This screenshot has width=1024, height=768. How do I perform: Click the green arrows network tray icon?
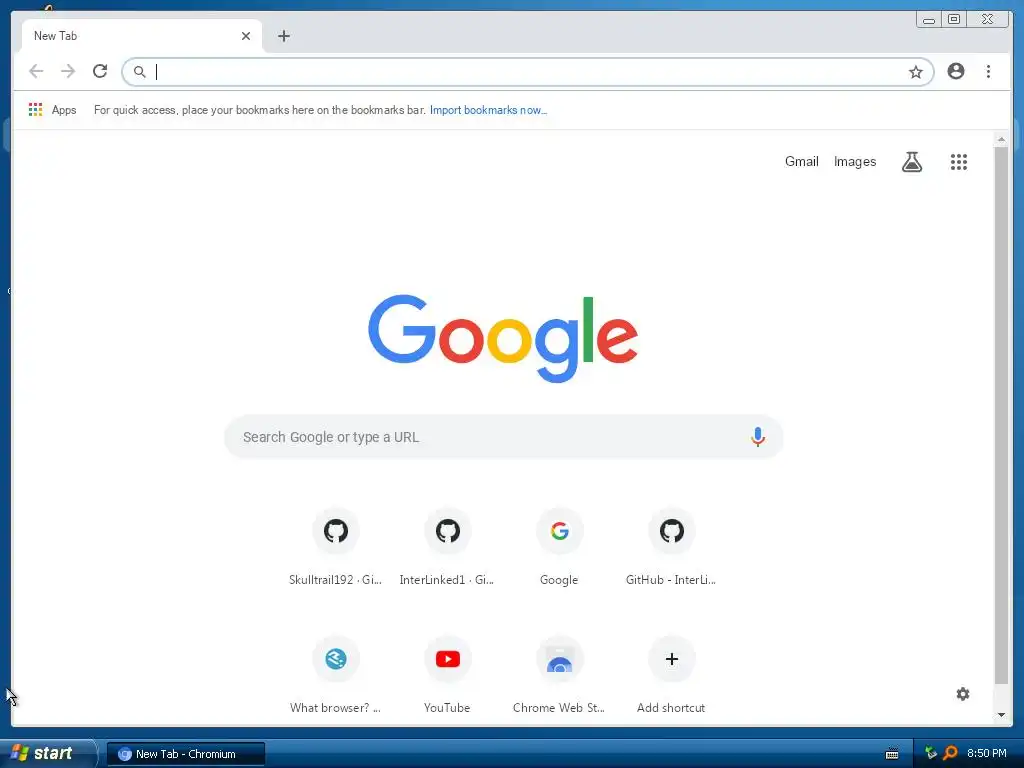click(931, 753)
